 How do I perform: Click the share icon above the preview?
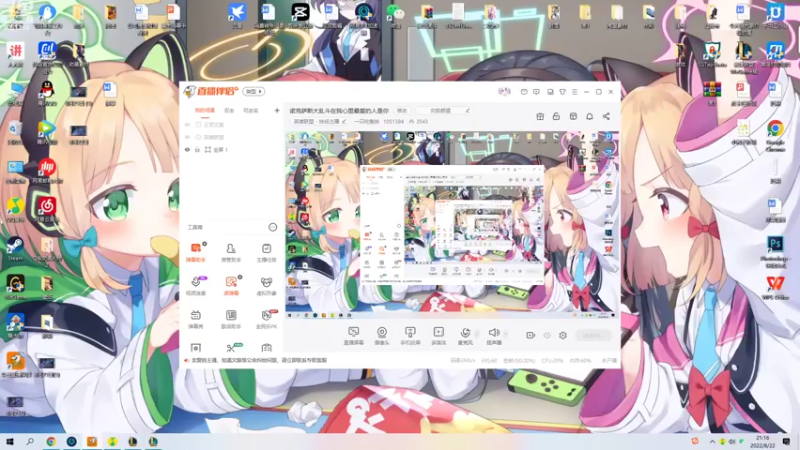point(606,116)
